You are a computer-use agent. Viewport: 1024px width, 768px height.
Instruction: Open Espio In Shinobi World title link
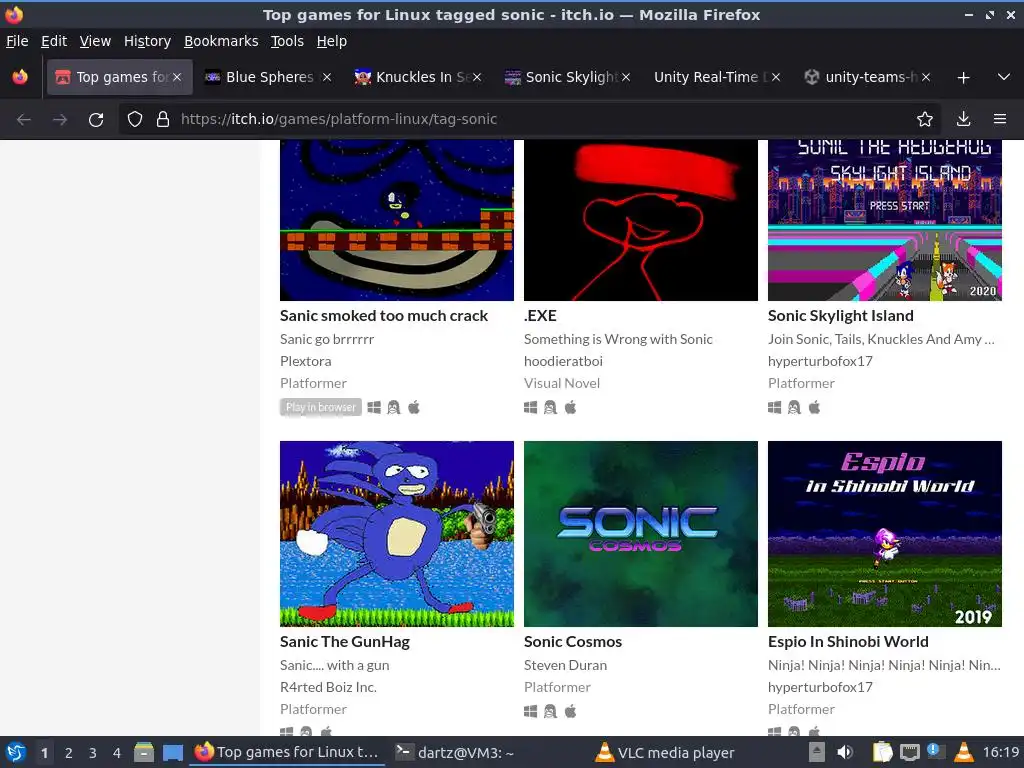tap(848, 642)
